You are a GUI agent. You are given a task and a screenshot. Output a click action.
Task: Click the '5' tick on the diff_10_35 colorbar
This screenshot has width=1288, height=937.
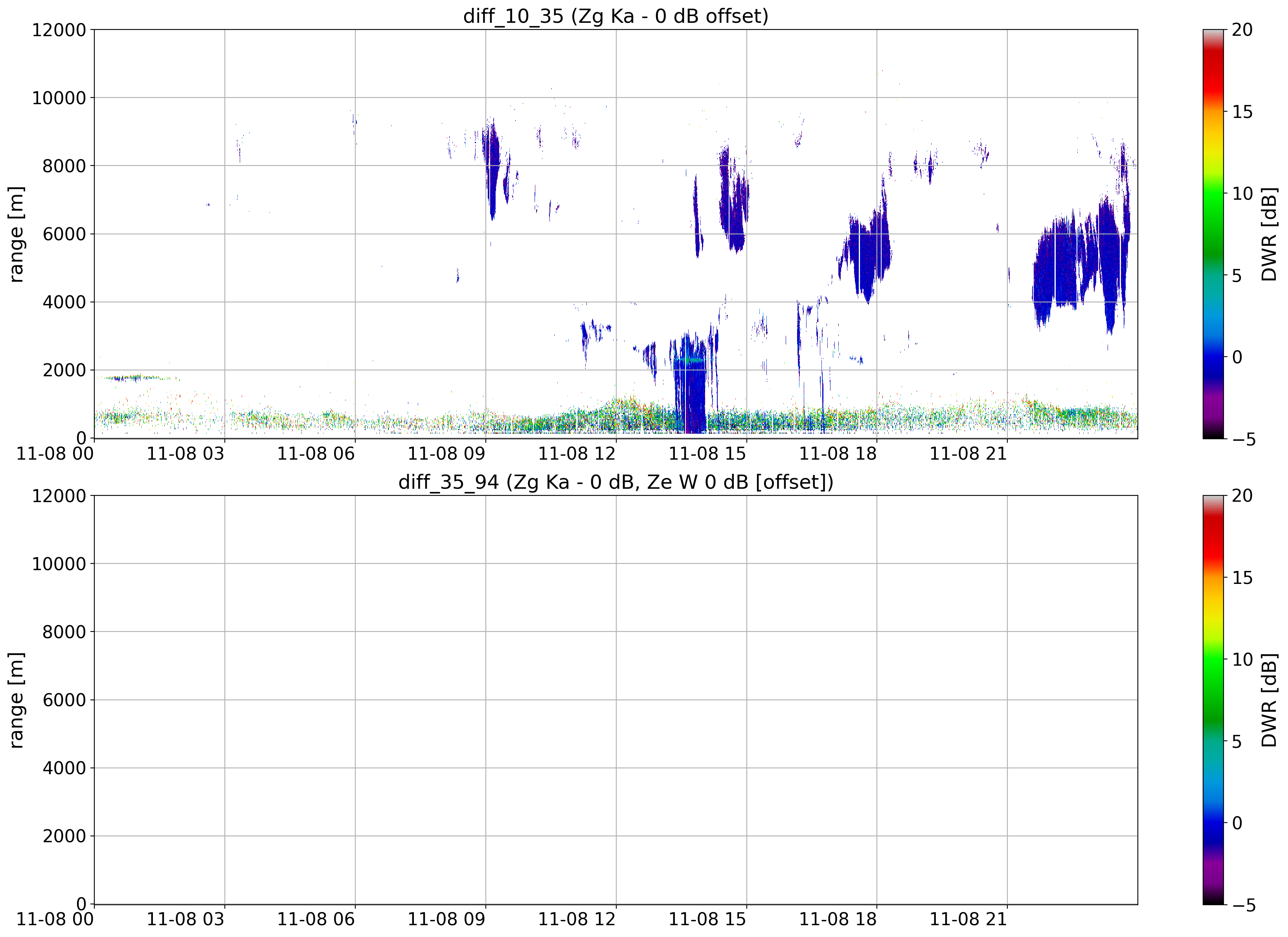coord(1237,276)
